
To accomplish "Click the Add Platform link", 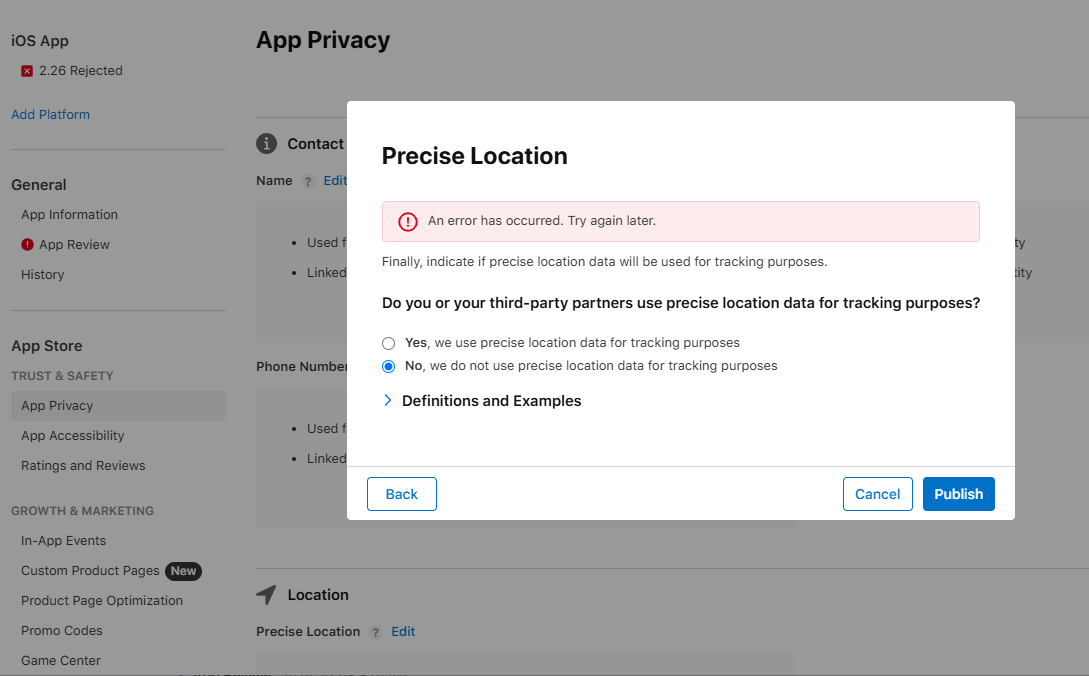I will click(x=50, y=115).
